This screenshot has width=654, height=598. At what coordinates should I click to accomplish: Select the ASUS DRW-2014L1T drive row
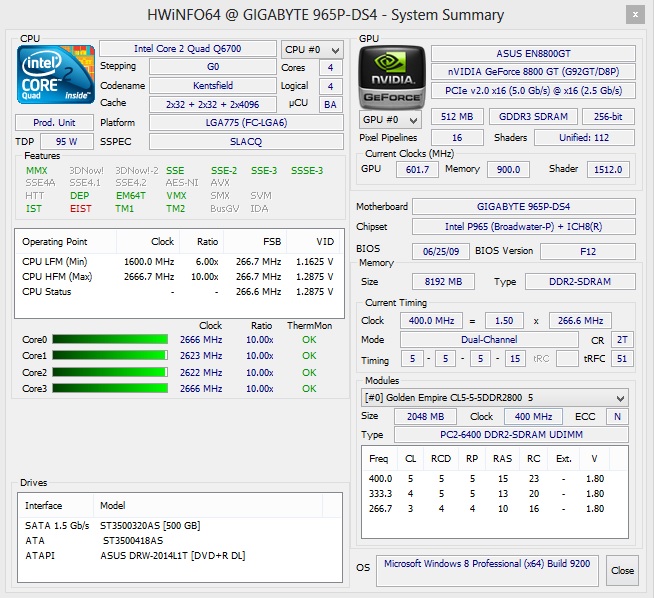(x=179, y=555)
